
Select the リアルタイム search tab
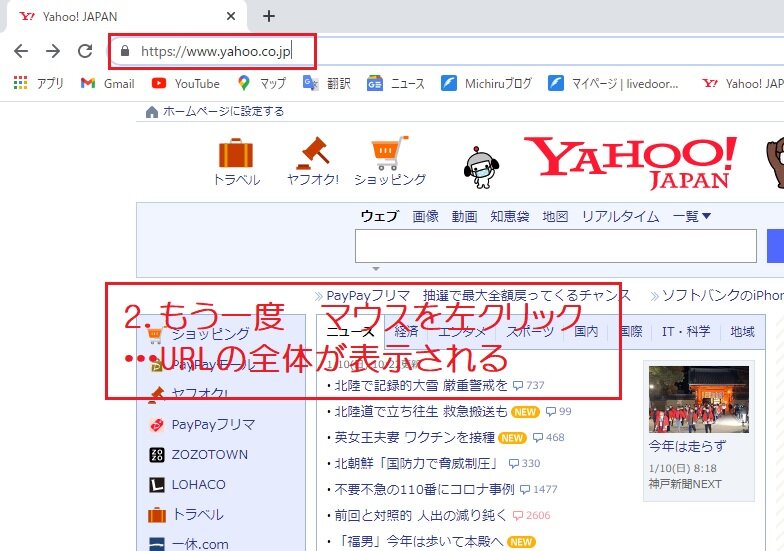620,216
